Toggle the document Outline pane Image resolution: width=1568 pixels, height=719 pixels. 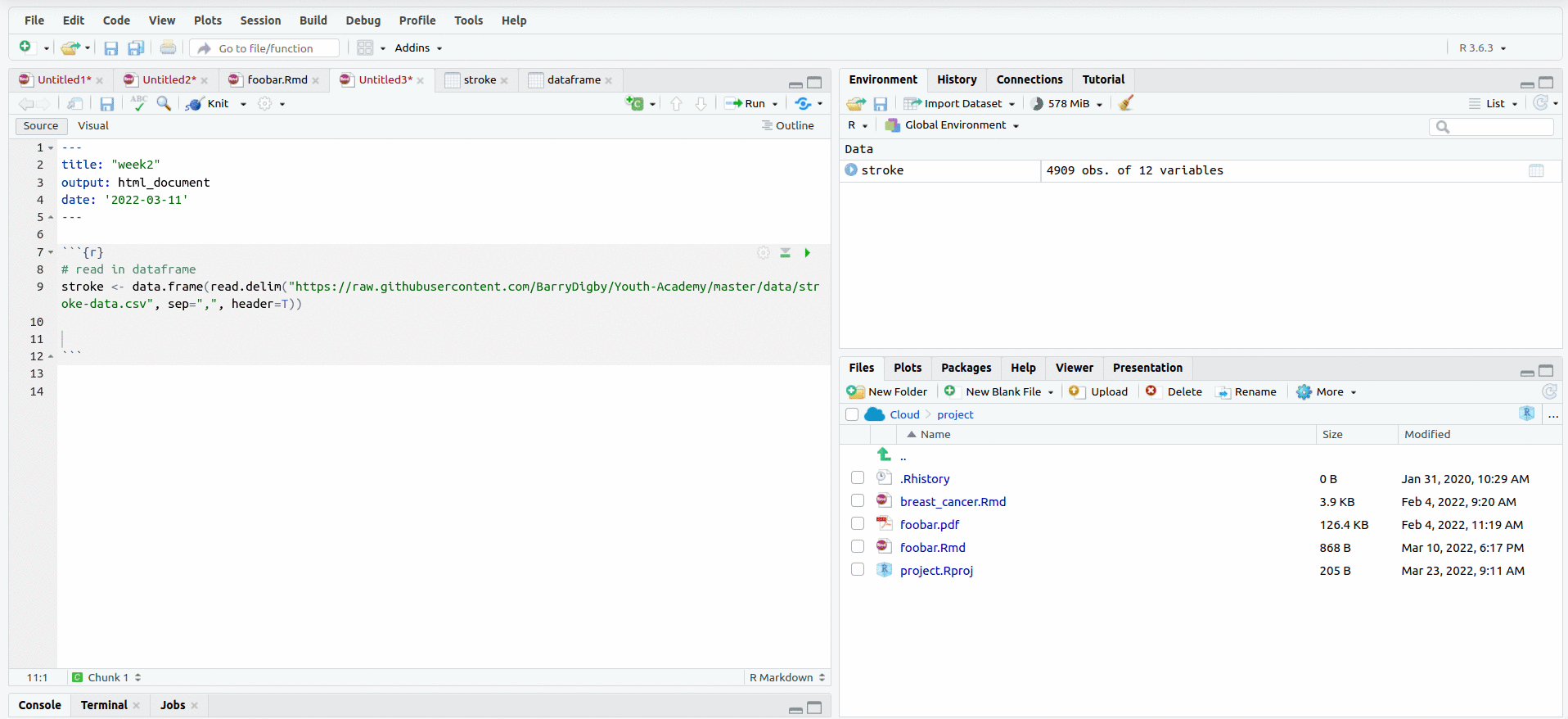[787, 126]
